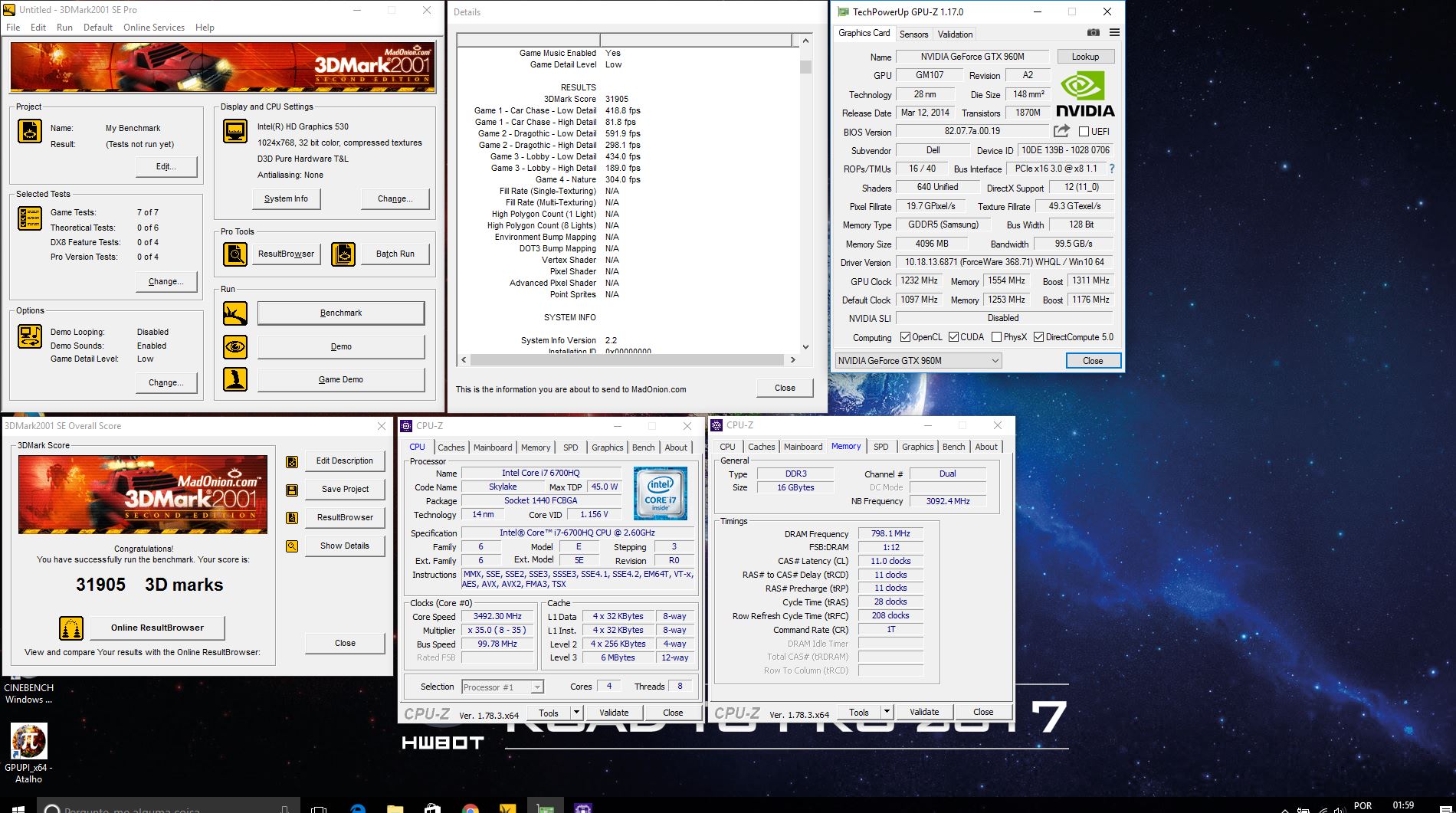Viewport: 1456px width, 813px height.
Task: Click the Benchmark button
Action: (x=341, y=313)
